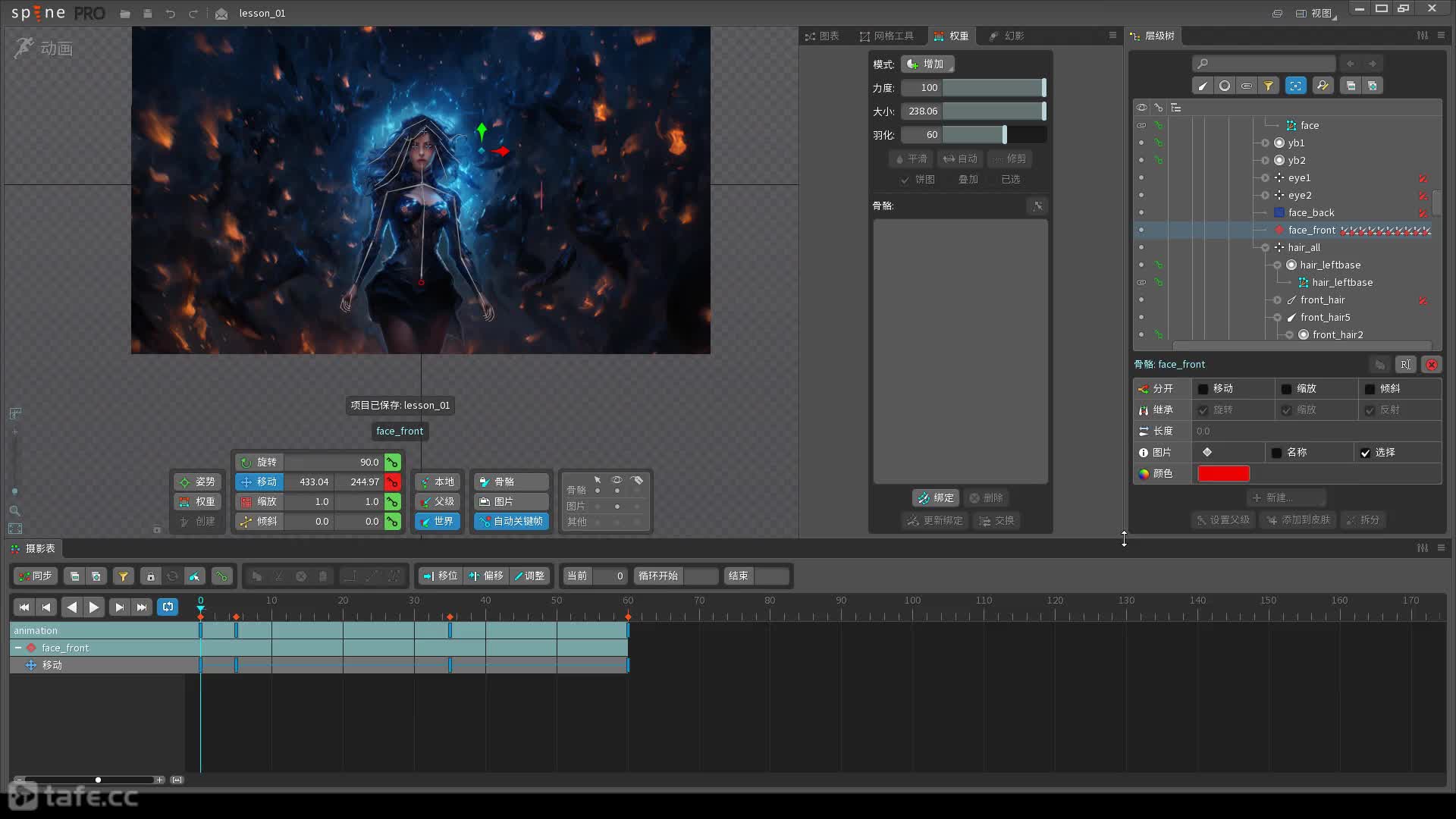The height and width of the screenshot is (819, 1456).
Task: Expand the eye2 tree node
Action: [x=1265, y=195]
